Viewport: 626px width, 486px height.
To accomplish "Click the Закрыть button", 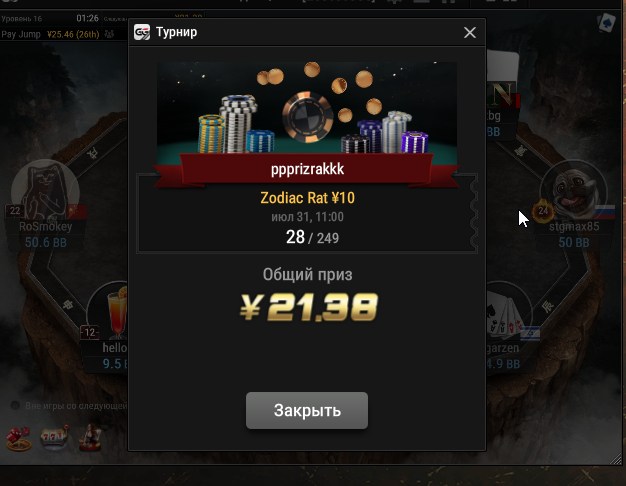I will [x=307, y=410].
